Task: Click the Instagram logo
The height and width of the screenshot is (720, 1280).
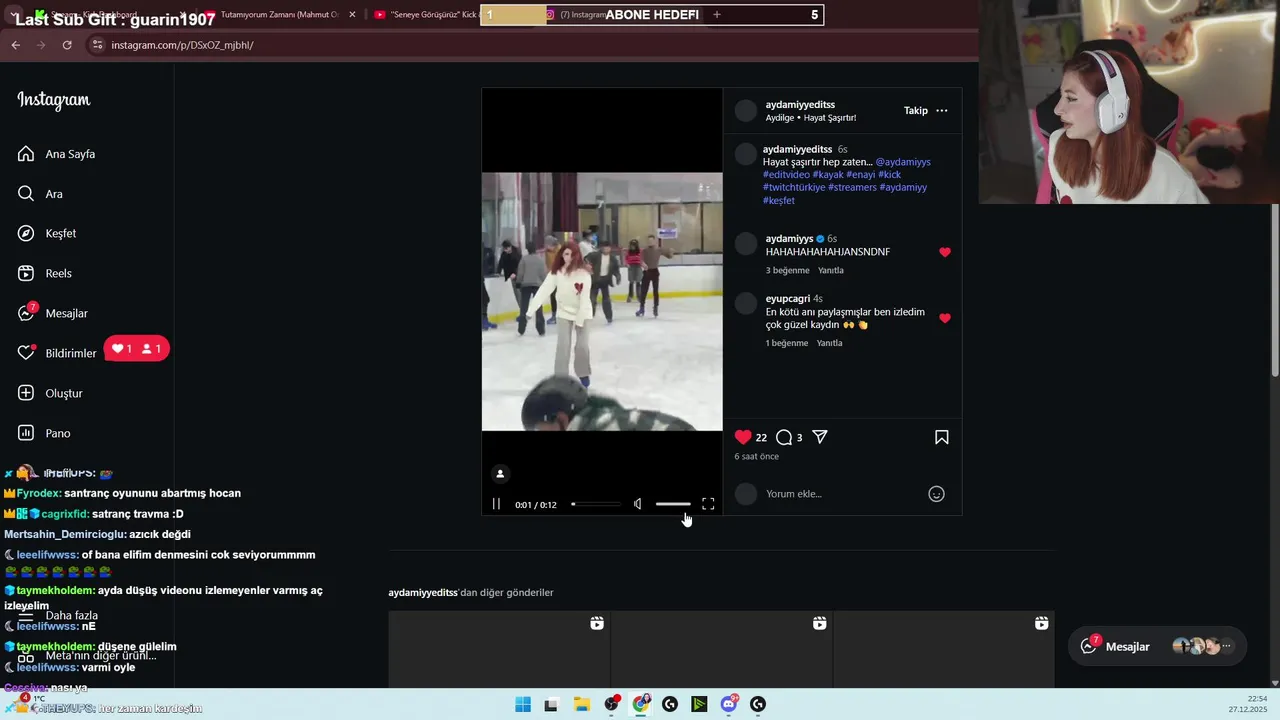Action: [x=54, y=100]
